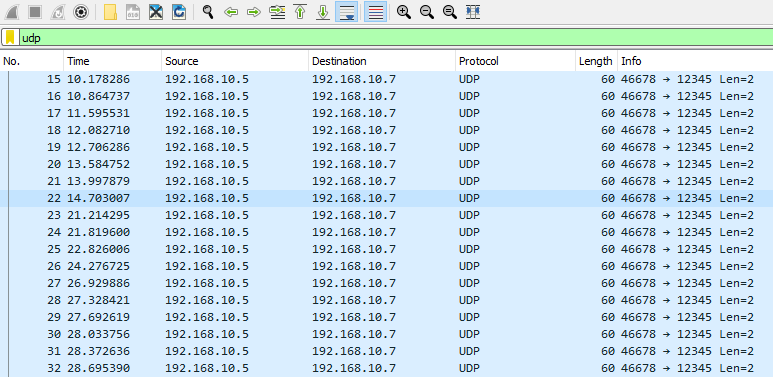Go to specified packet icon
Viewport: 773px width, 377px height.
(278, 12)
